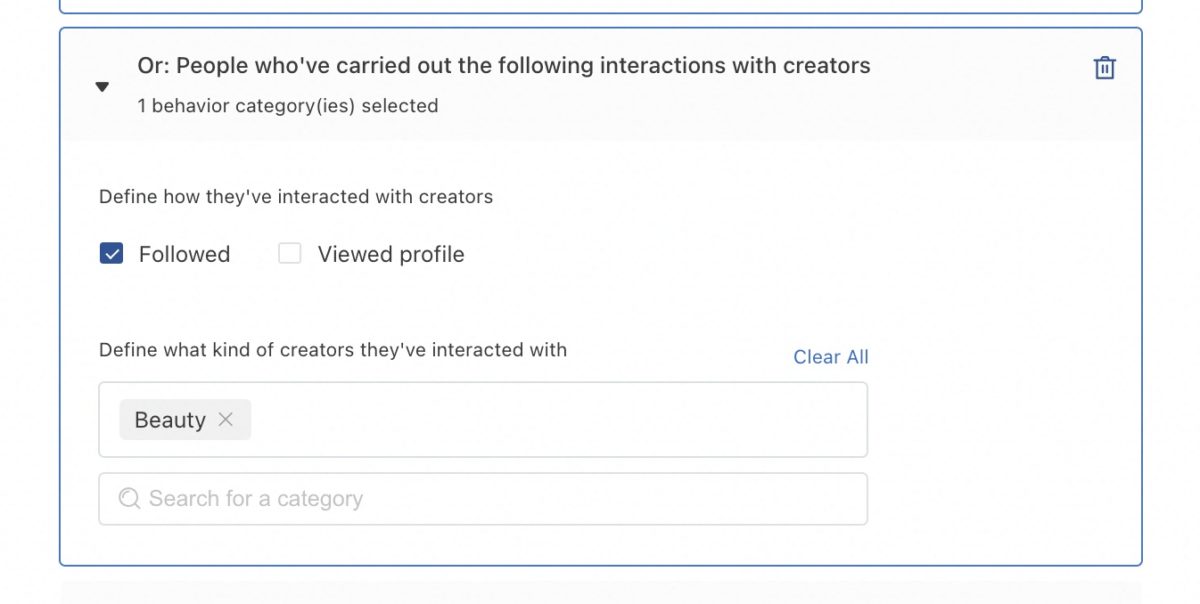Click the rule heading about interactions with creators
1200x604 pixels.
pyautogui.click(x=504, y=66)
